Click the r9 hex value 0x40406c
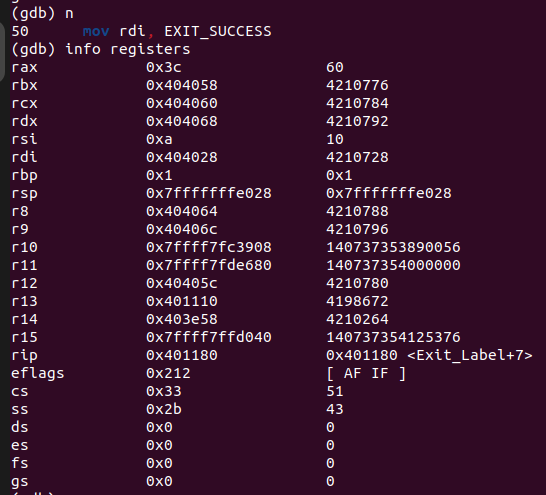 point(182,229)
